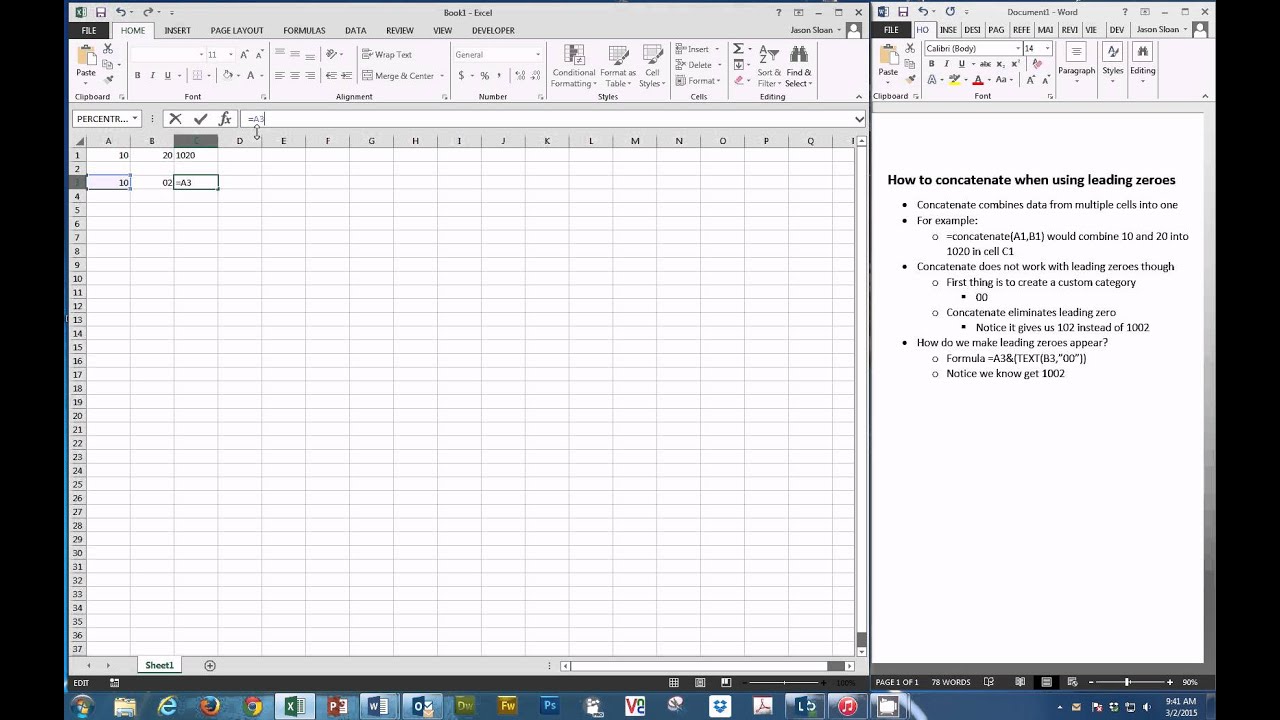1280x720 pixels.
Task: Click Merge & Center button
Action: tap(398, 76)
